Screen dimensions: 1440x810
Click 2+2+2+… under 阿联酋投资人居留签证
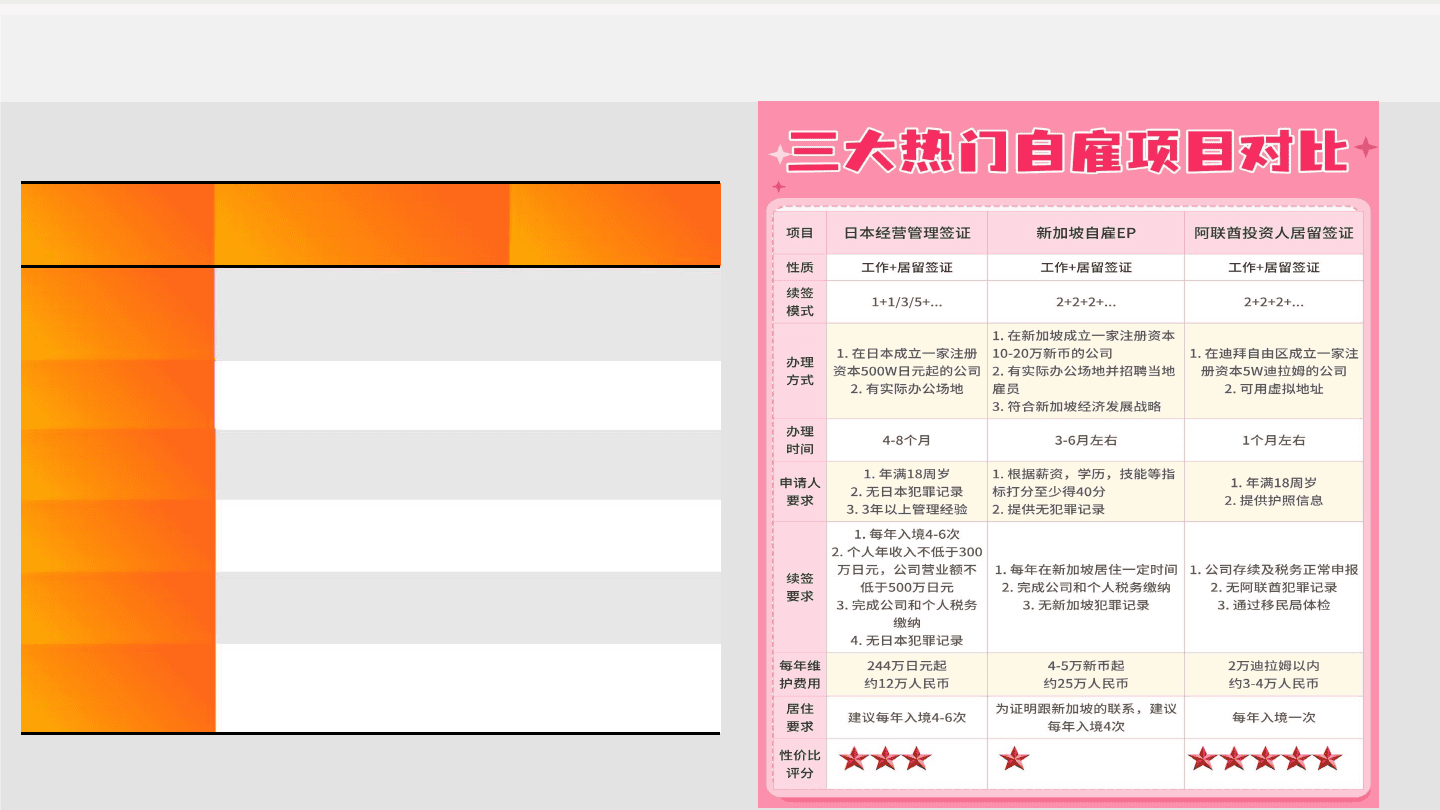pos(1274,302)
